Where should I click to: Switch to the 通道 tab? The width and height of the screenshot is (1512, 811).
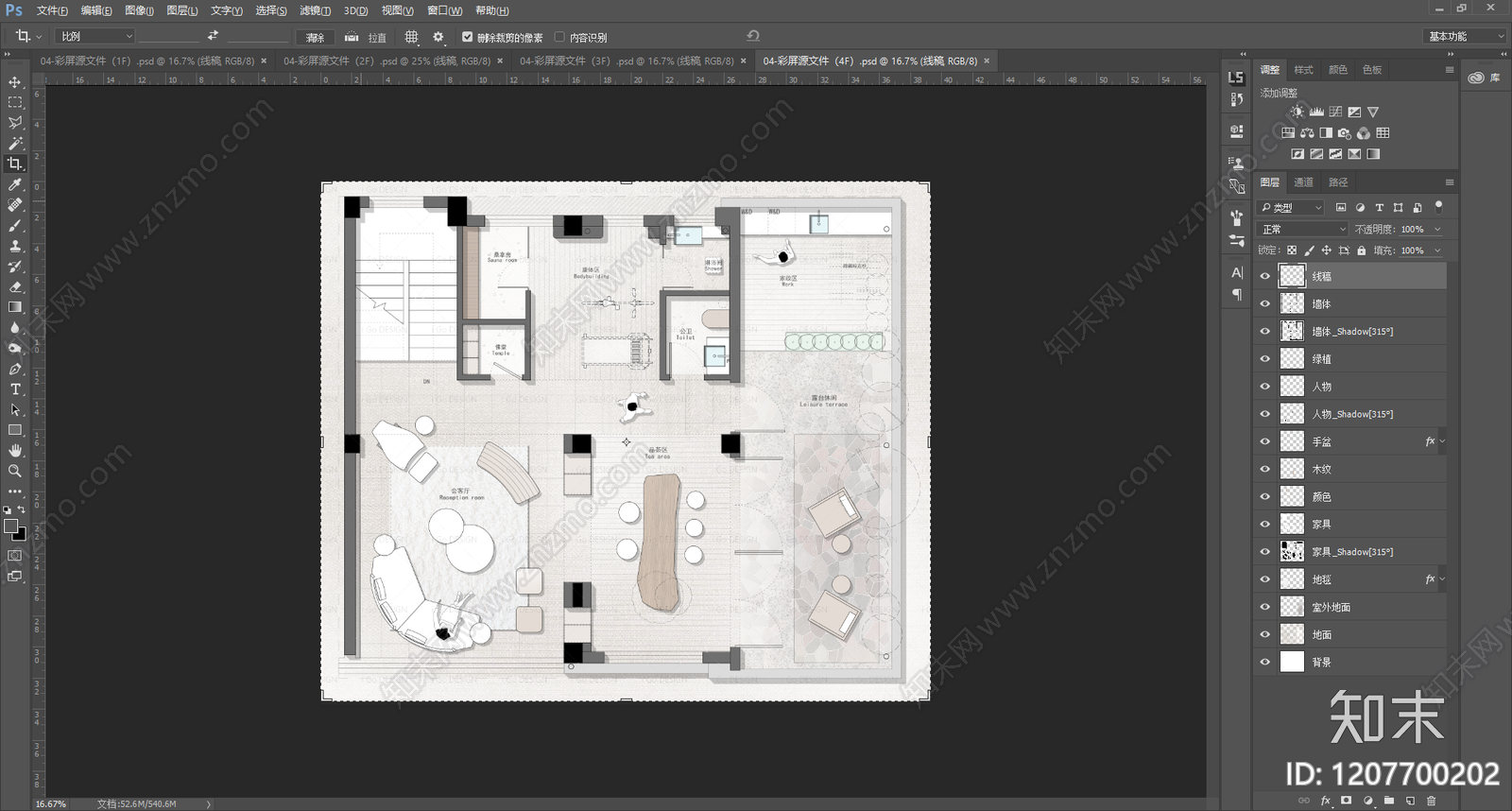1303,182
